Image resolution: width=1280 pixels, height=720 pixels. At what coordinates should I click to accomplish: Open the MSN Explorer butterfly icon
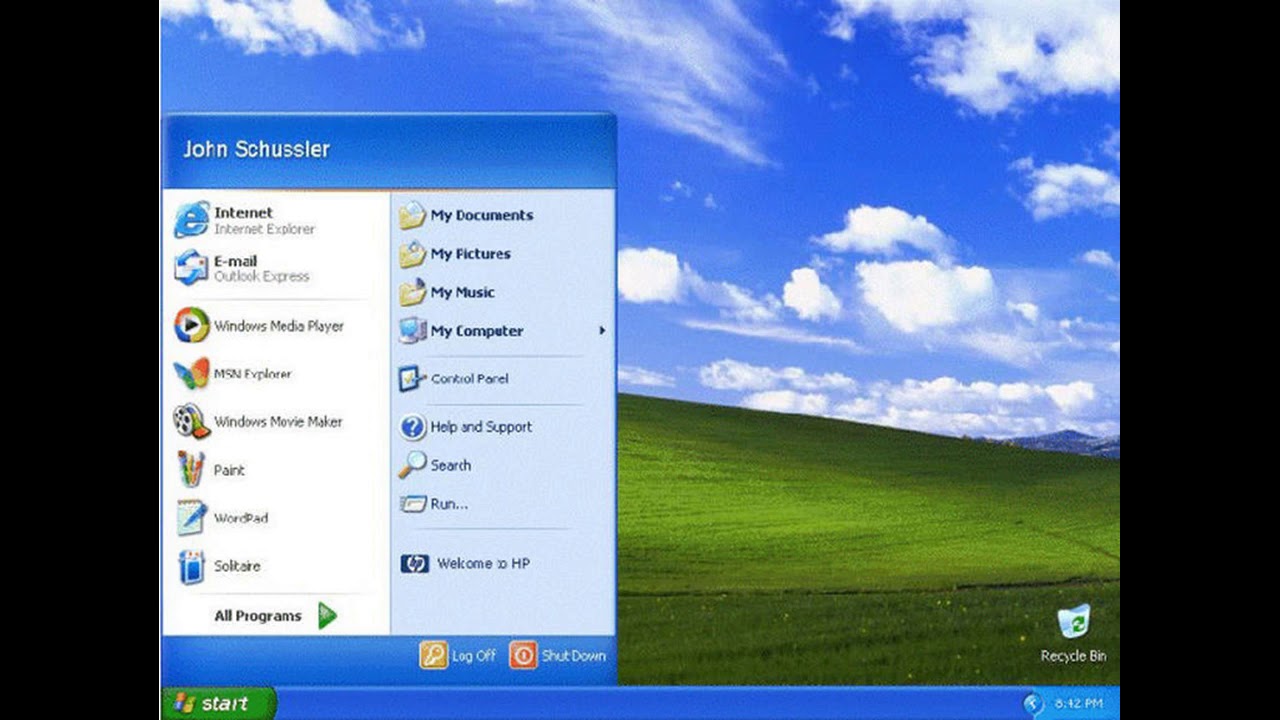[191, 373]
